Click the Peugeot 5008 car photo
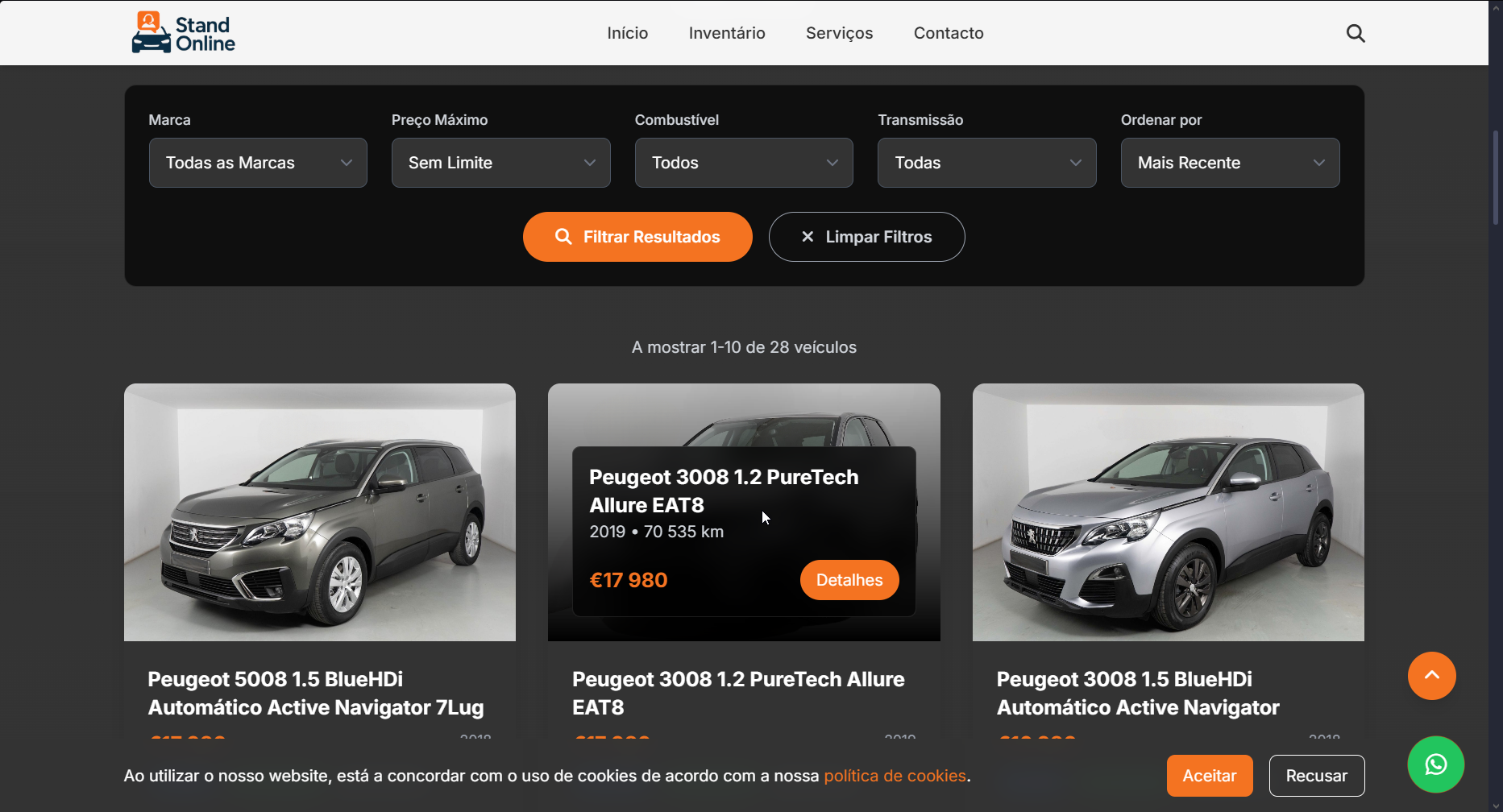This screenshot has width=1503, height=812. tap(319, 512)
